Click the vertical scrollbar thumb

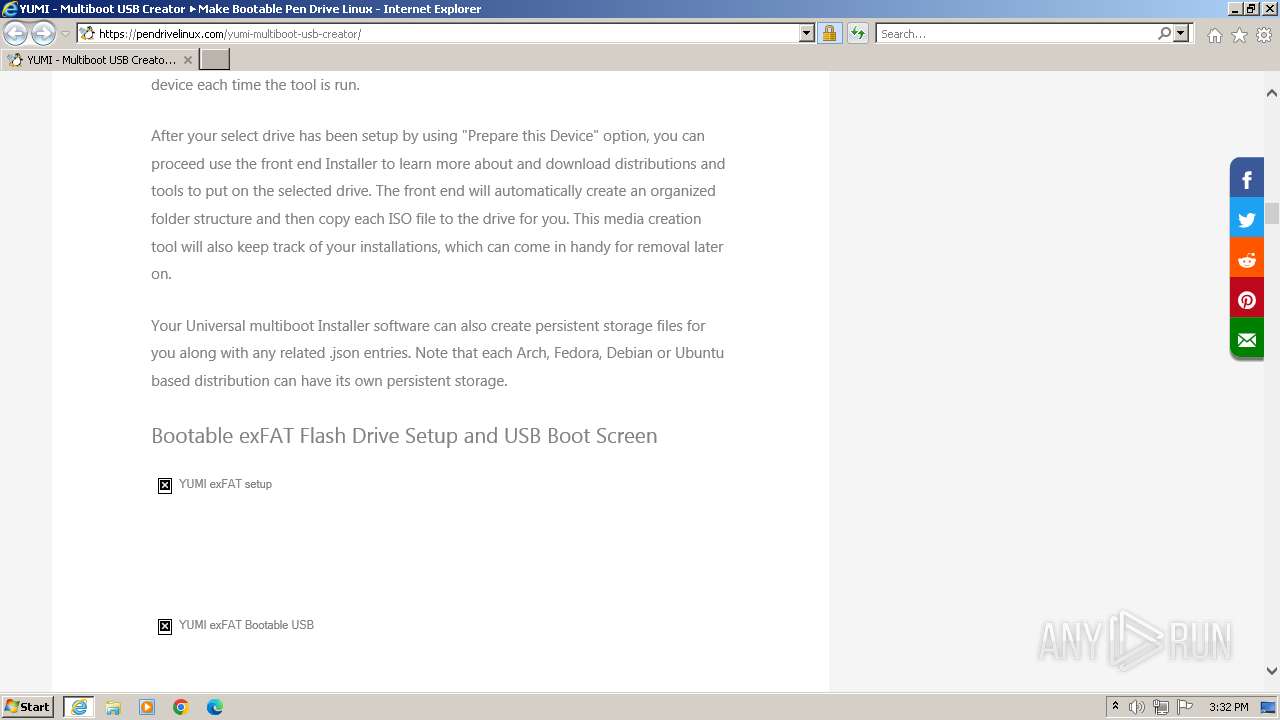pos(1272,214)
